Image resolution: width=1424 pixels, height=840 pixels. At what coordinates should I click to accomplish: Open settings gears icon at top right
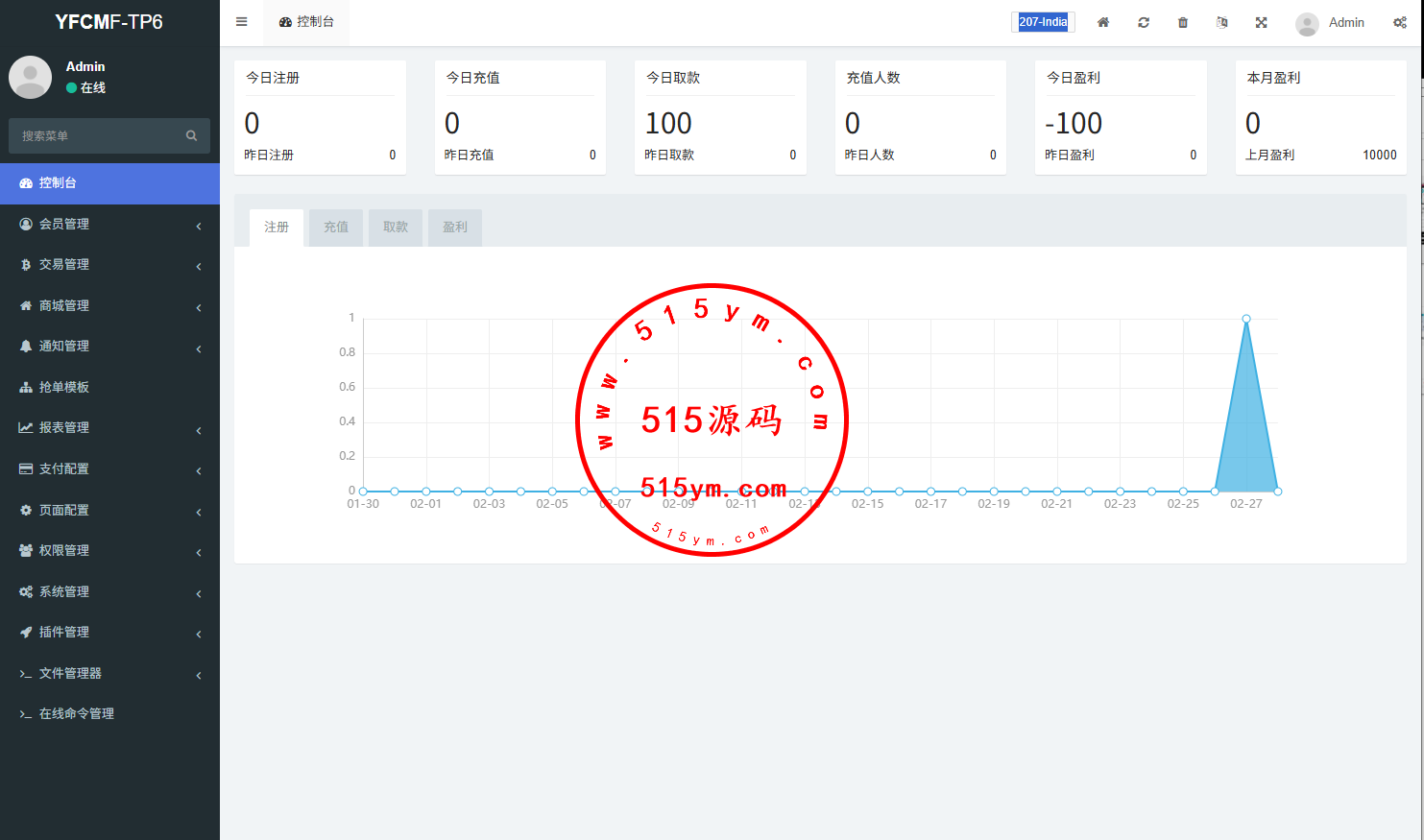[1400, 22]
